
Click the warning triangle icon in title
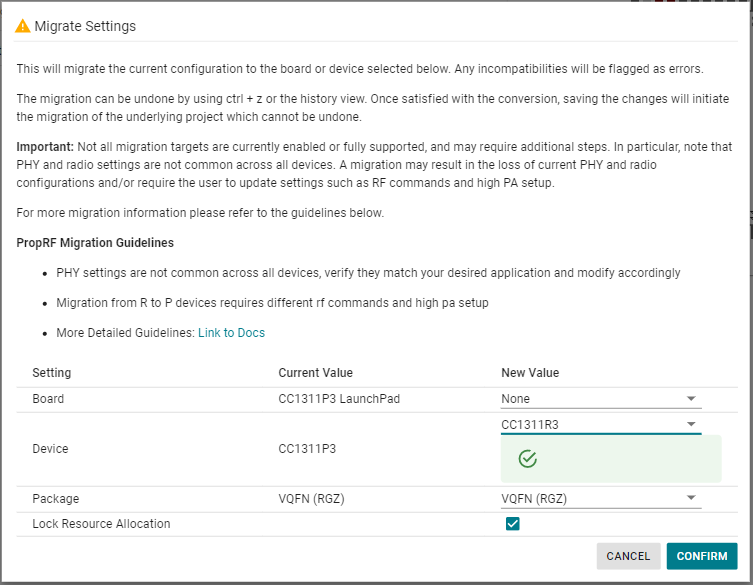click(22, 26)
